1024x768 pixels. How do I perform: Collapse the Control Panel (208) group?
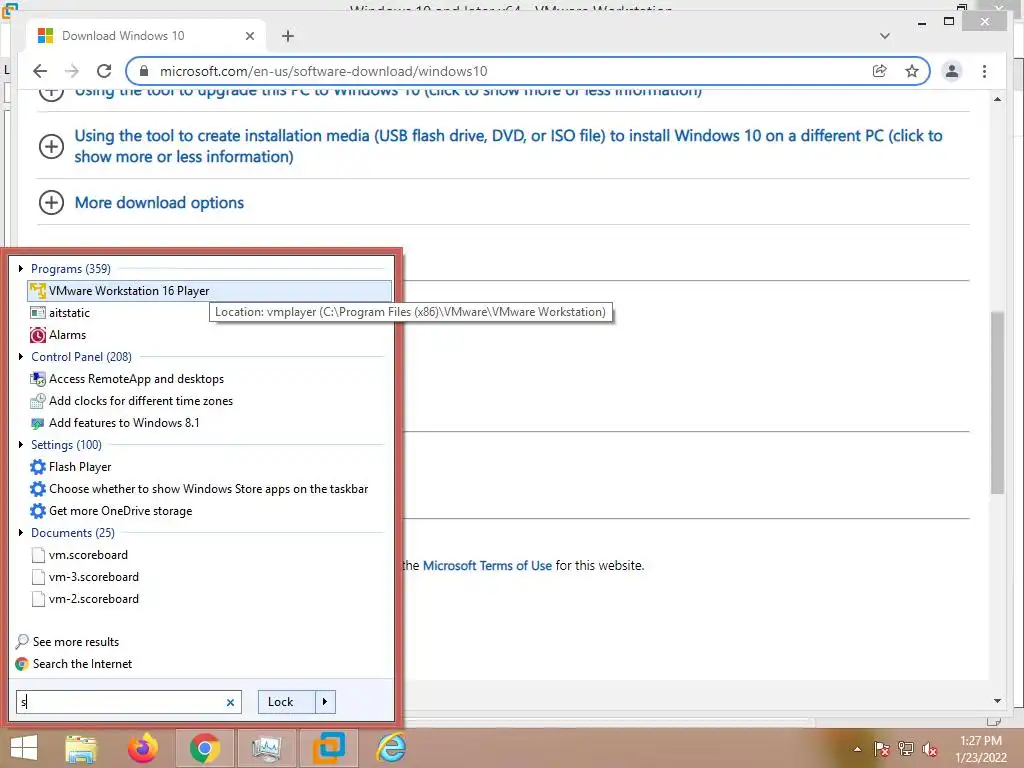tap(21, 357)
